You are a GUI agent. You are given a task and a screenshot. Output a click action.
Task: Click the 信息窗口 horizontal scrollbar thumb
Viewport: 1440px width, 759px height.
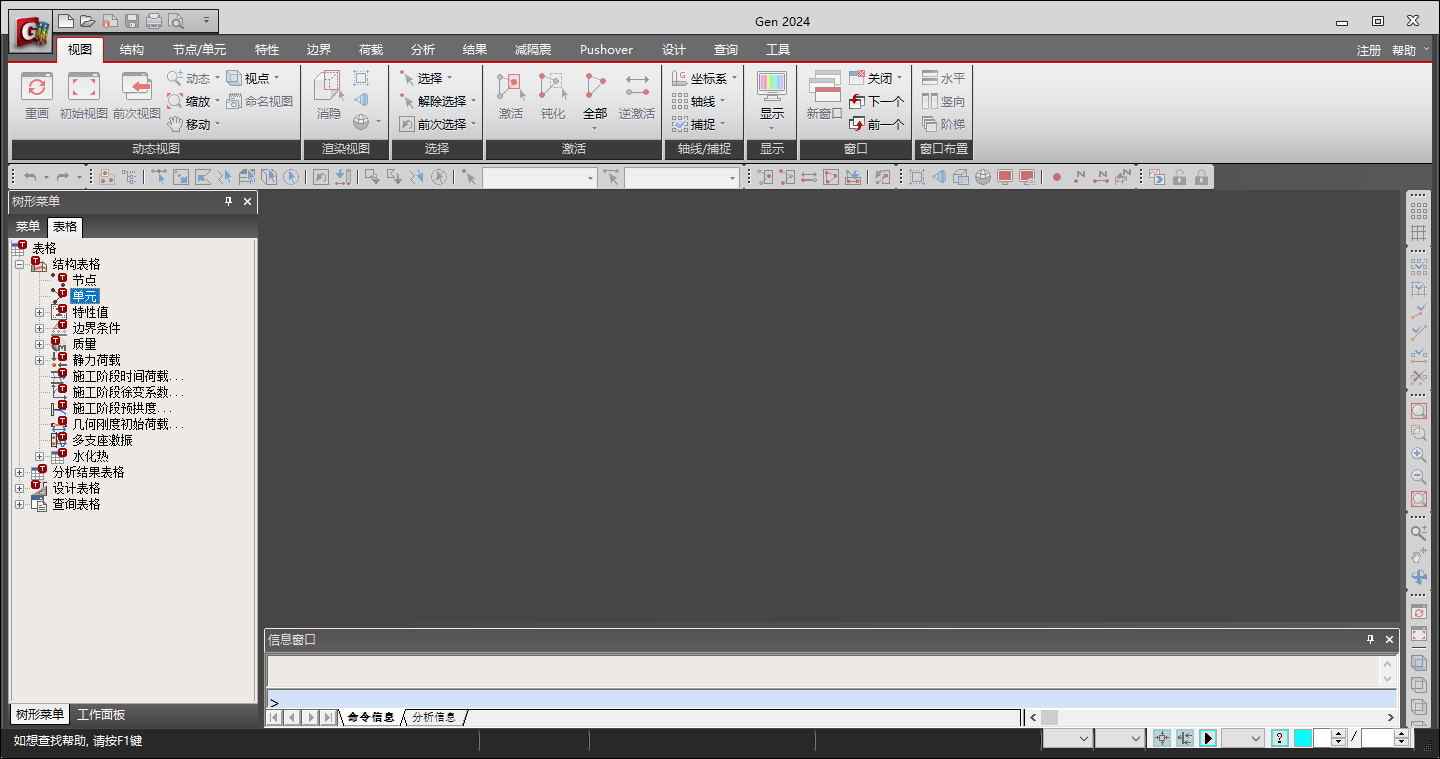(1049, 717)
